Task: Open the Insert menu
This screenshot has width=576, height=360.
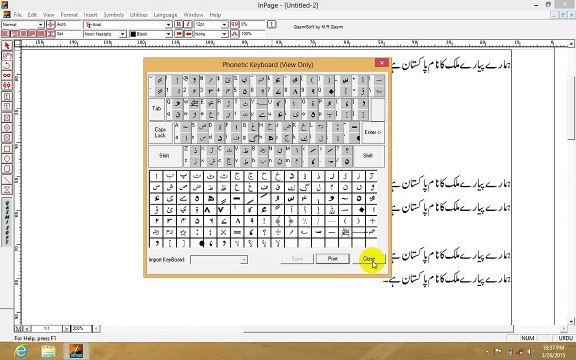Action: [x=90, y=15]
